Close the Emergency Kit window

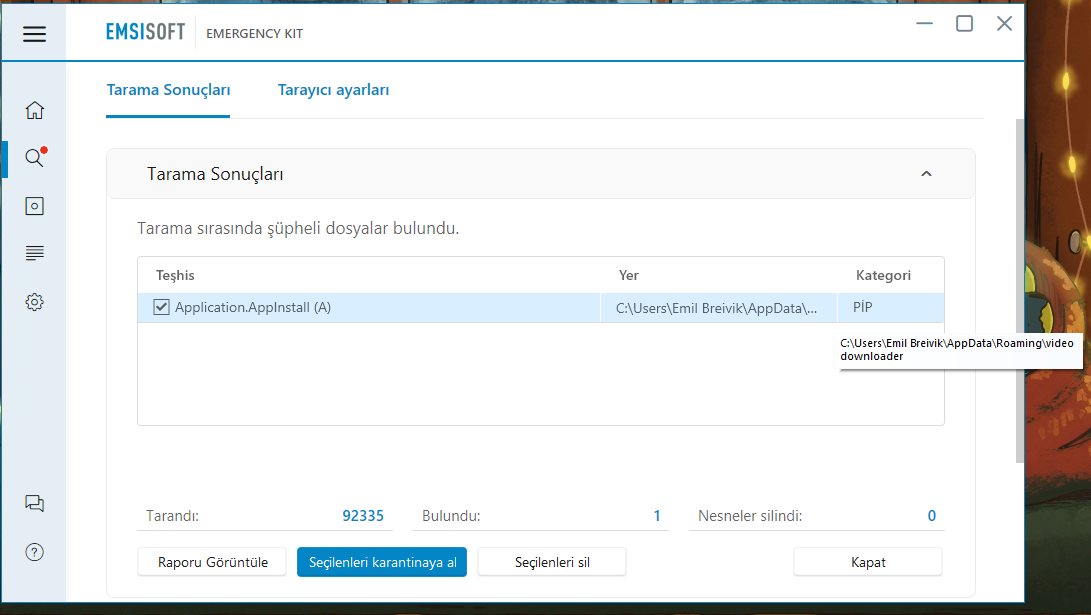click(1004, 24)
